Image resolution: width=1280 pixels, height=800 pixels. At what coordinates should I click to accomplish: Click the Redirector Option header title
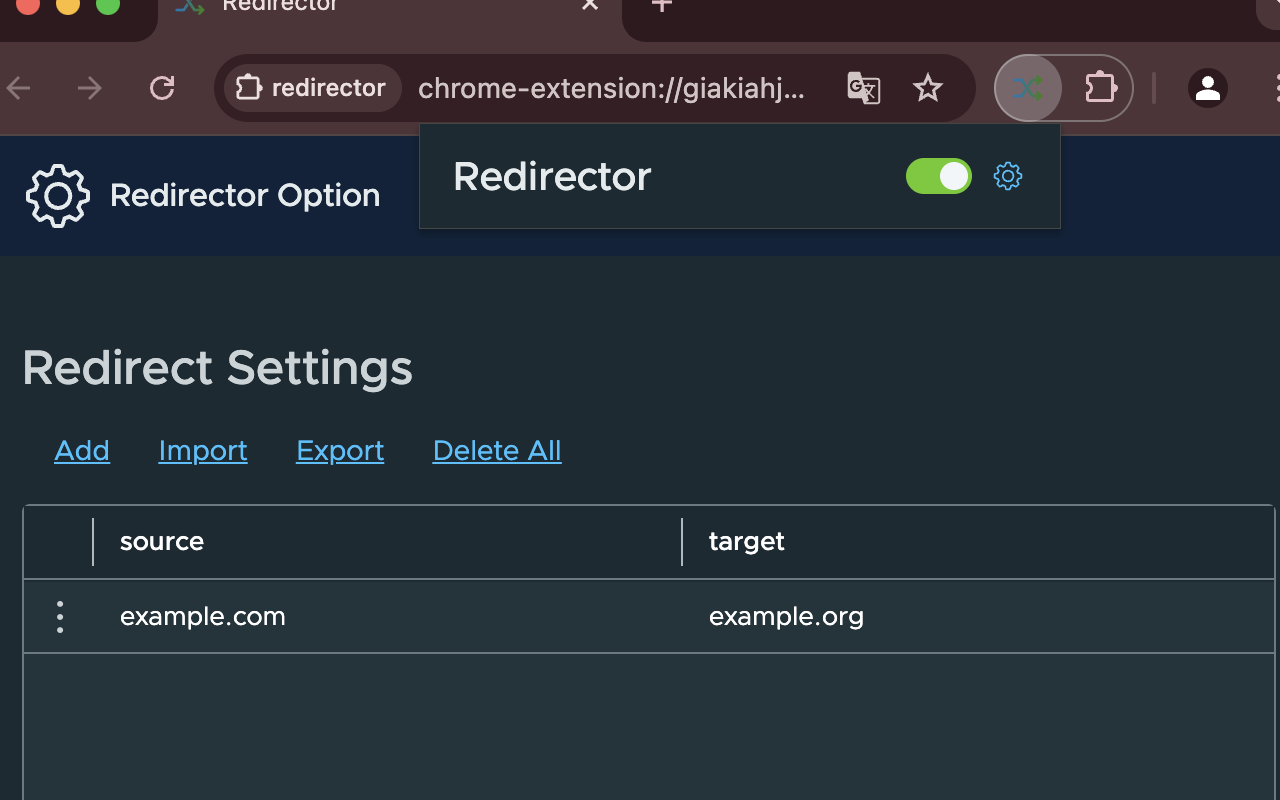tap(245, 195)
